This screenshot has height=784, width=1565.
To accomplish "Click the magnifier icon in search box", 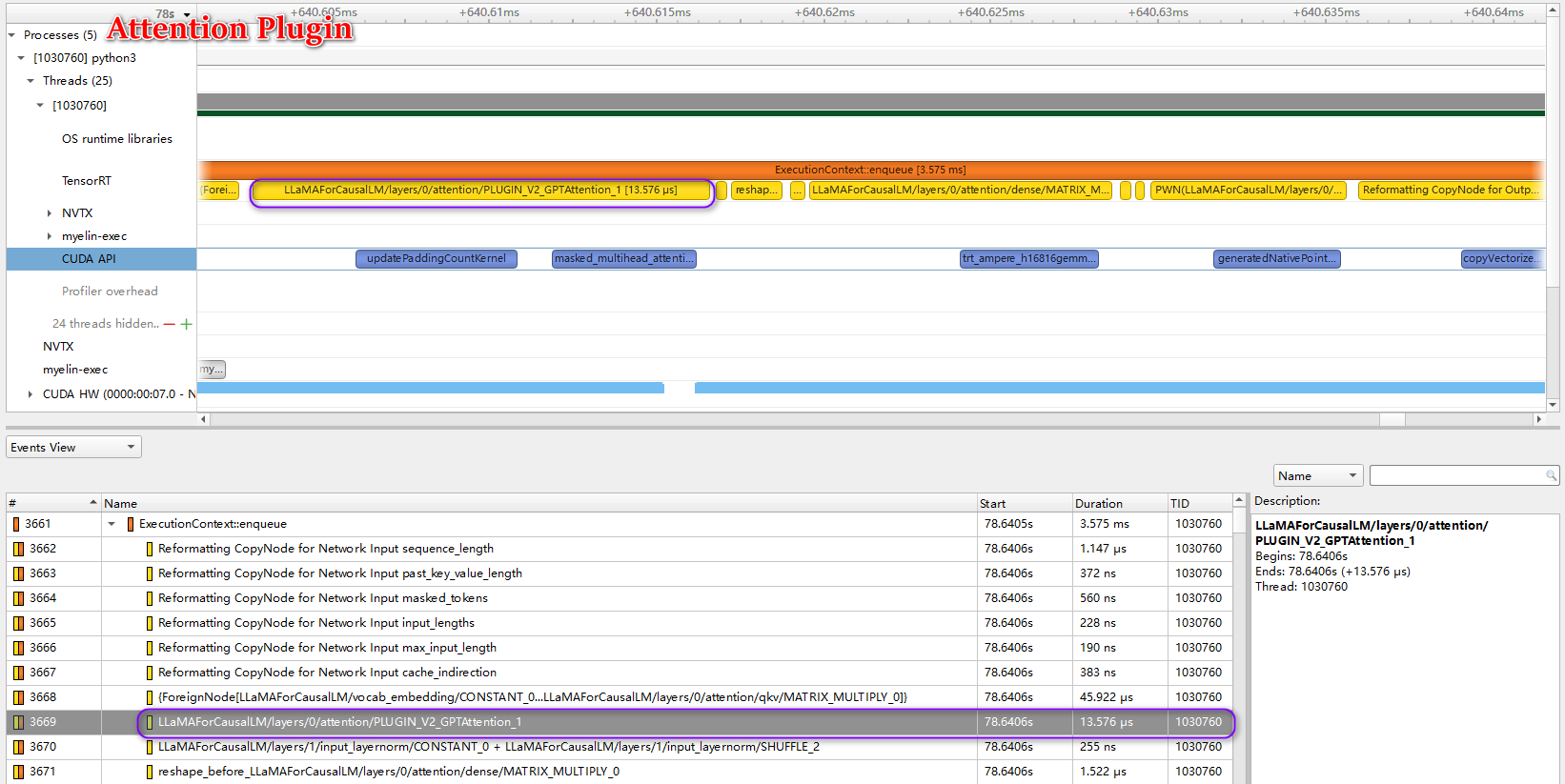I will [x=1551, y=475].
